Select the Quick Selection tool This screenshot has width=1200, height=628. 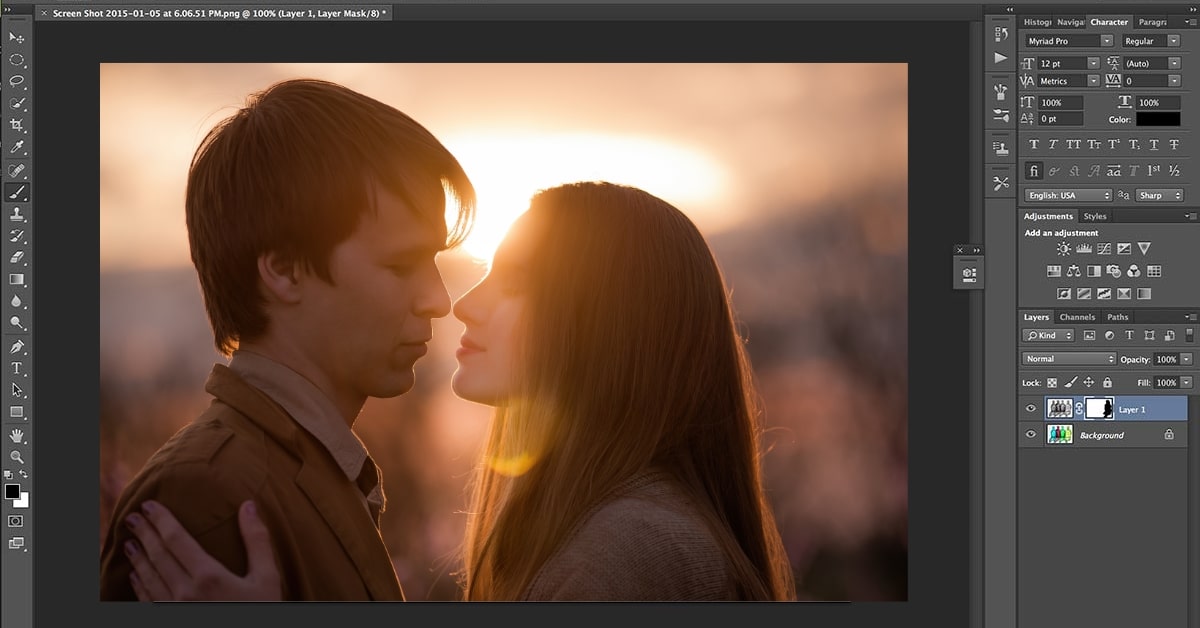click(x=17, y=103)
